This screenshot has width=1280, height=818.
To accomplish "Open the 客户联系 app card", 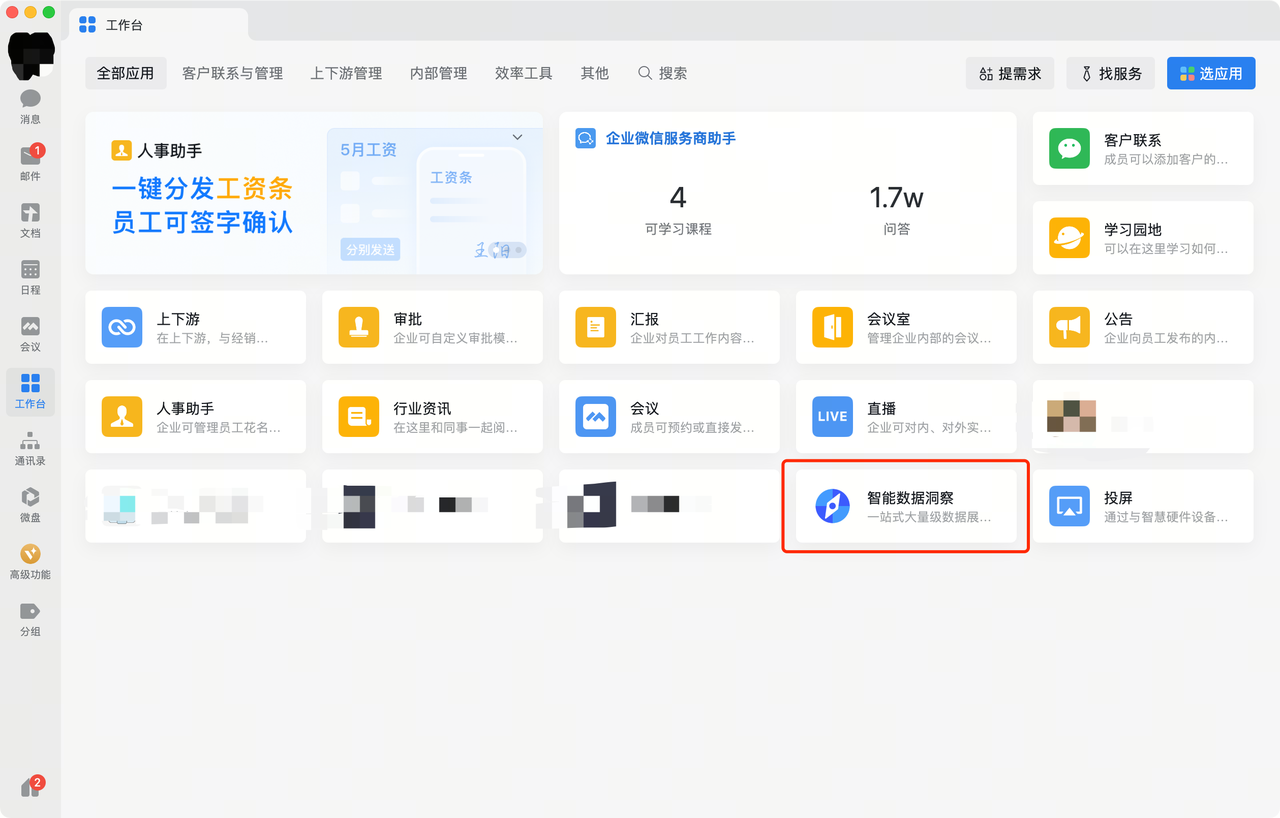I will point(1143,148).
